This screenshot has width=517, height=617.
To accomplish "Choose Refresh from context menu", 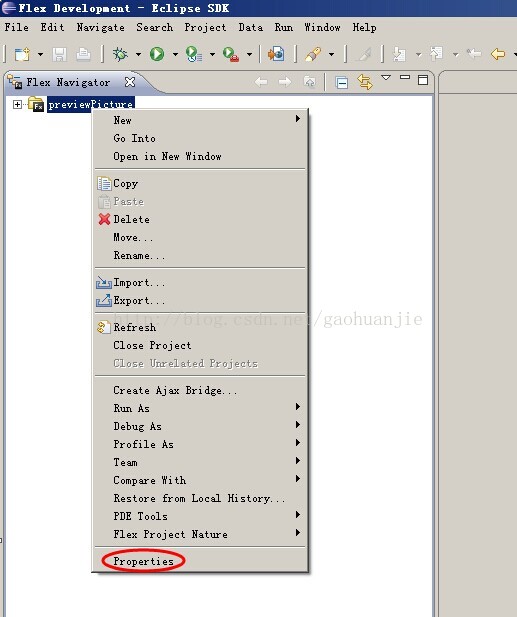I will (200, 327).
